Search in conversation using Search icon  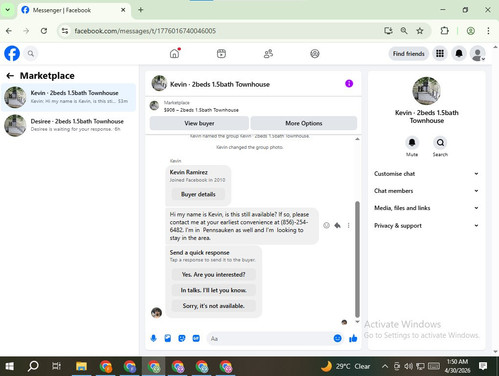[440, 143]
